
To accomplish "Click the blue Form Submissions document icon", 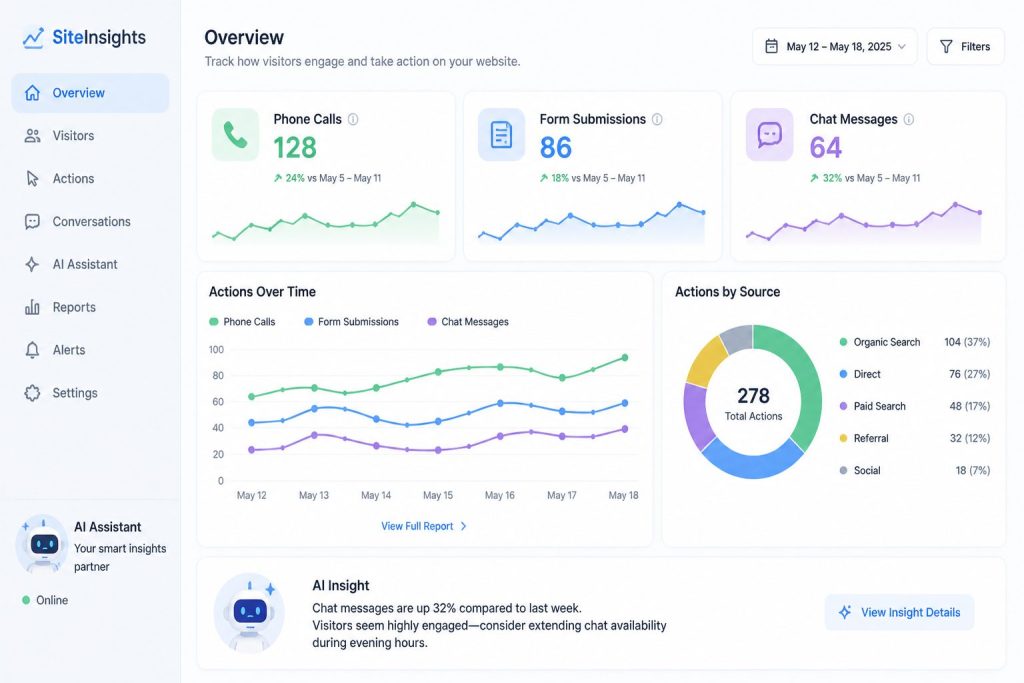I will coord(501,135).
